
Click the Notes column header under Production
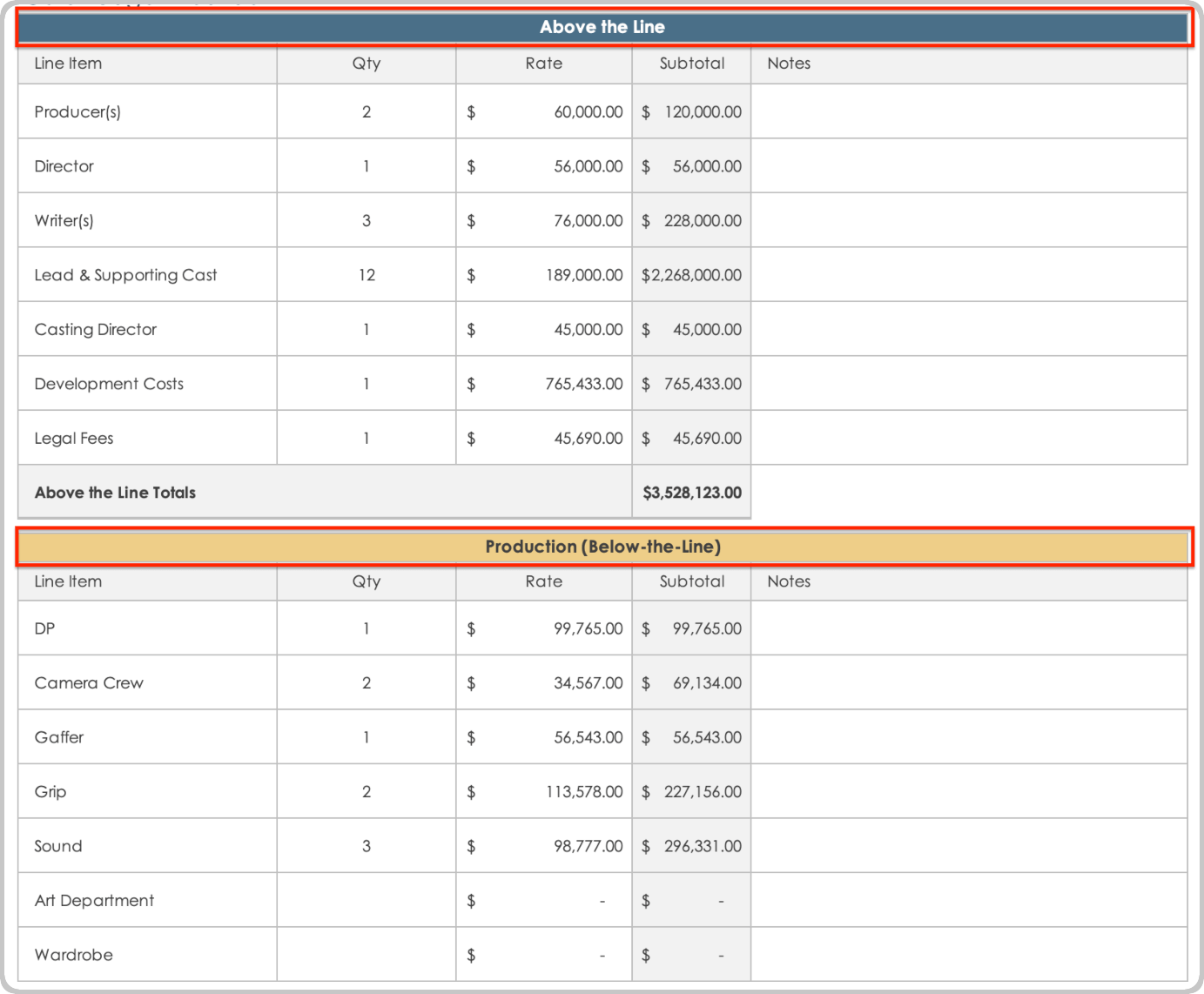click(x=789, y=581)
